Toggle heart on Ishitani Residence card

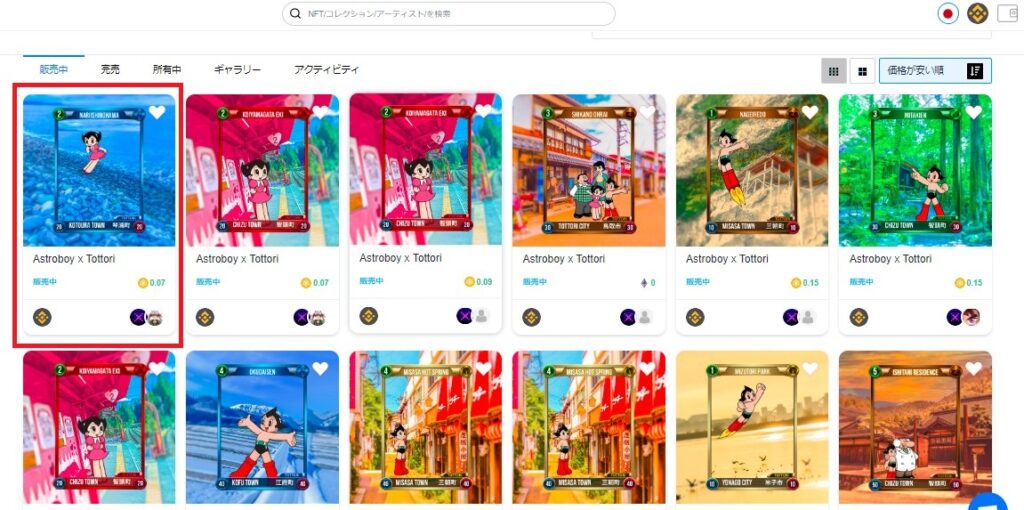[973, 369]
